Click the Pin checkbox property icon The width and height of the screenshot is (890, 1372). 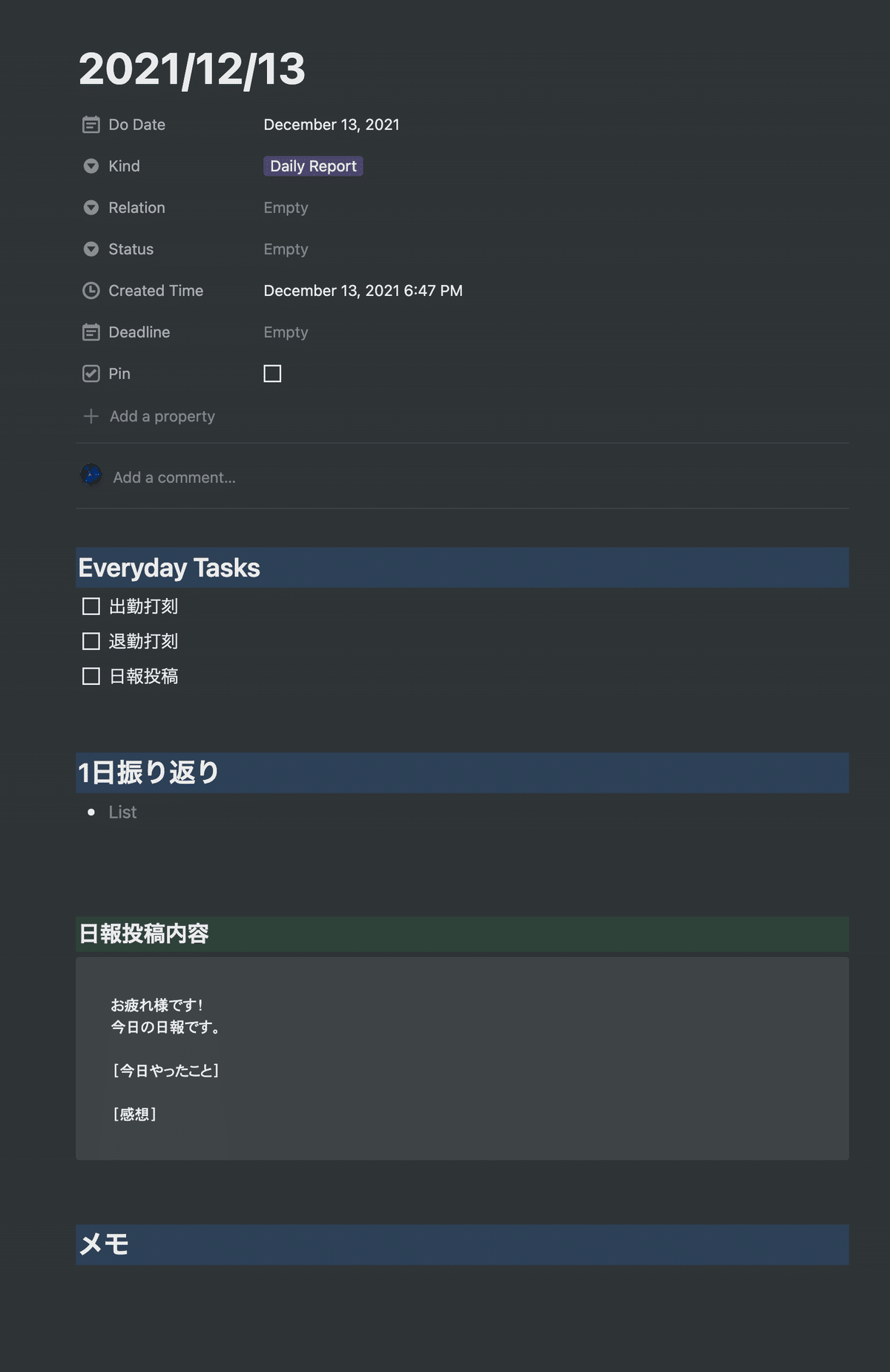90,374
